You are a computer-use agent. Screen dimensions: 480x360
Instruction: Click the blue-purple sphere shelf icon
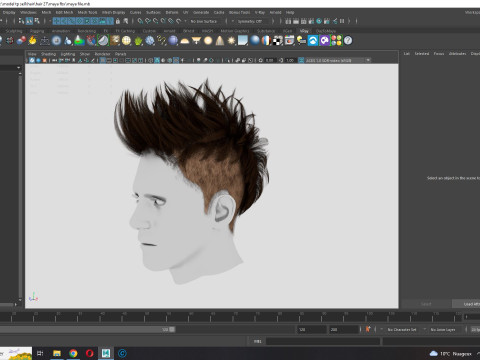tap(173, 41)
